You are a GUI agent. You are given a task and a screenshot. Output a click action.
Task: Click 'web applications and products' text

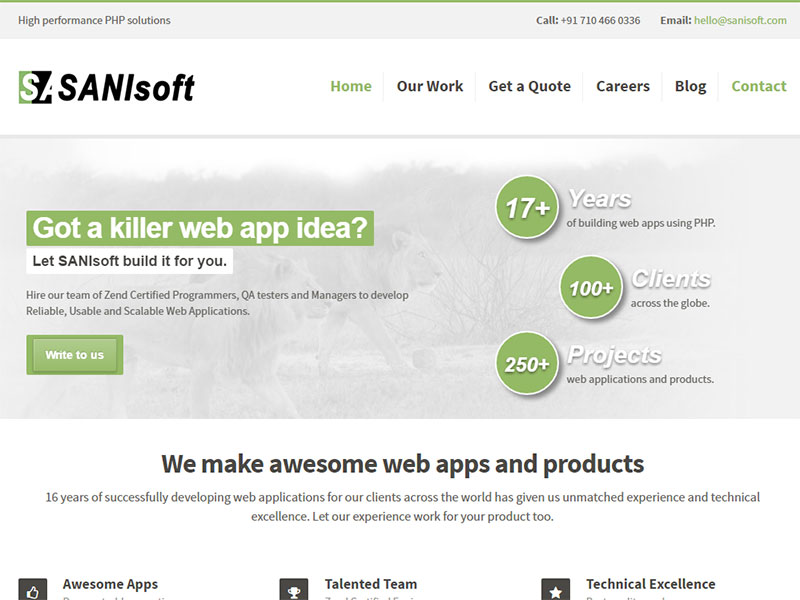pyautogui.click(x=640, y=379)
